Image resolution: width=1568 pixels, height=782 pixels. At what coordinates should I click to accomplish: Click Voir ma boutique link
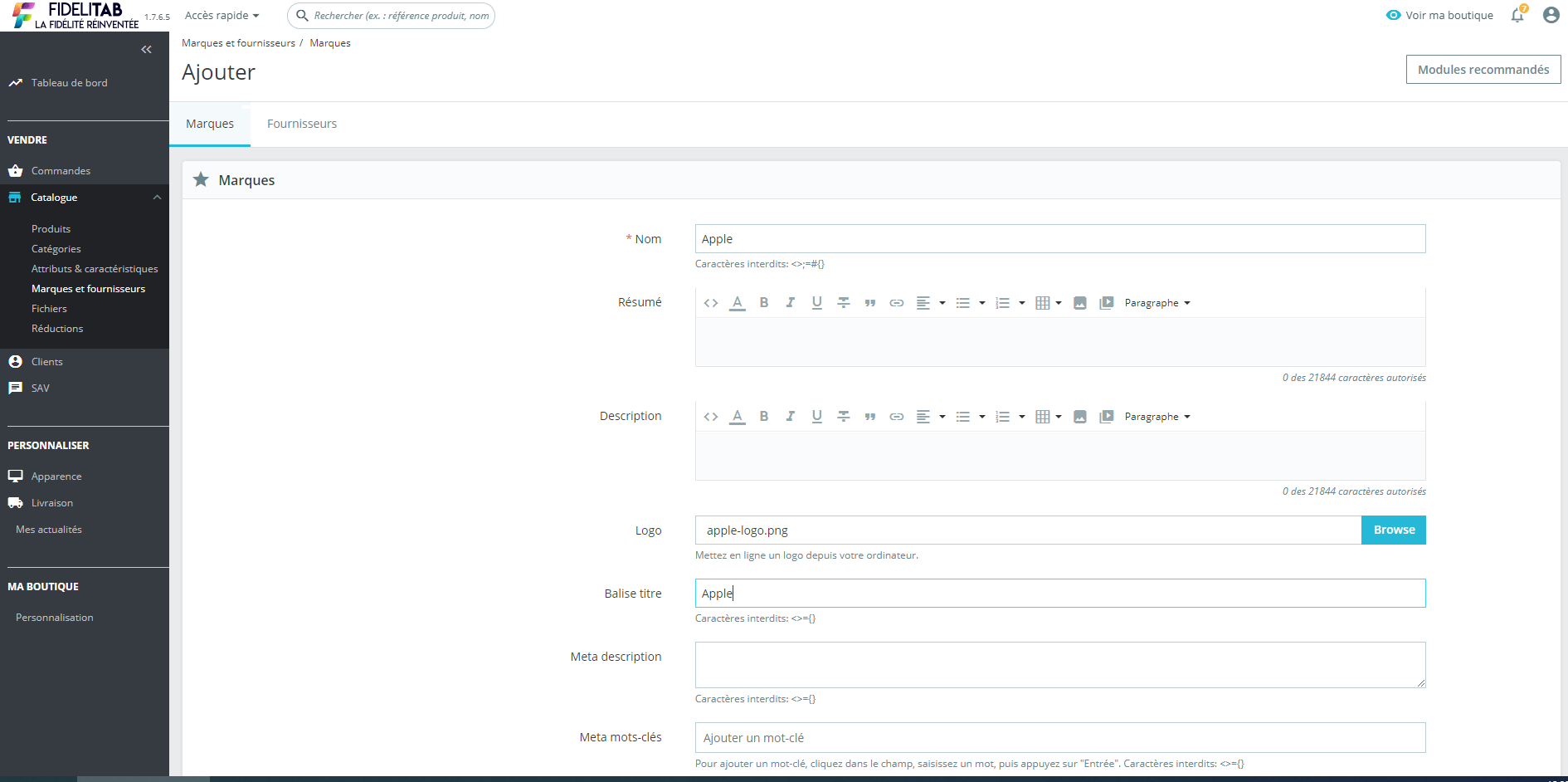[x=1440, y=15]
